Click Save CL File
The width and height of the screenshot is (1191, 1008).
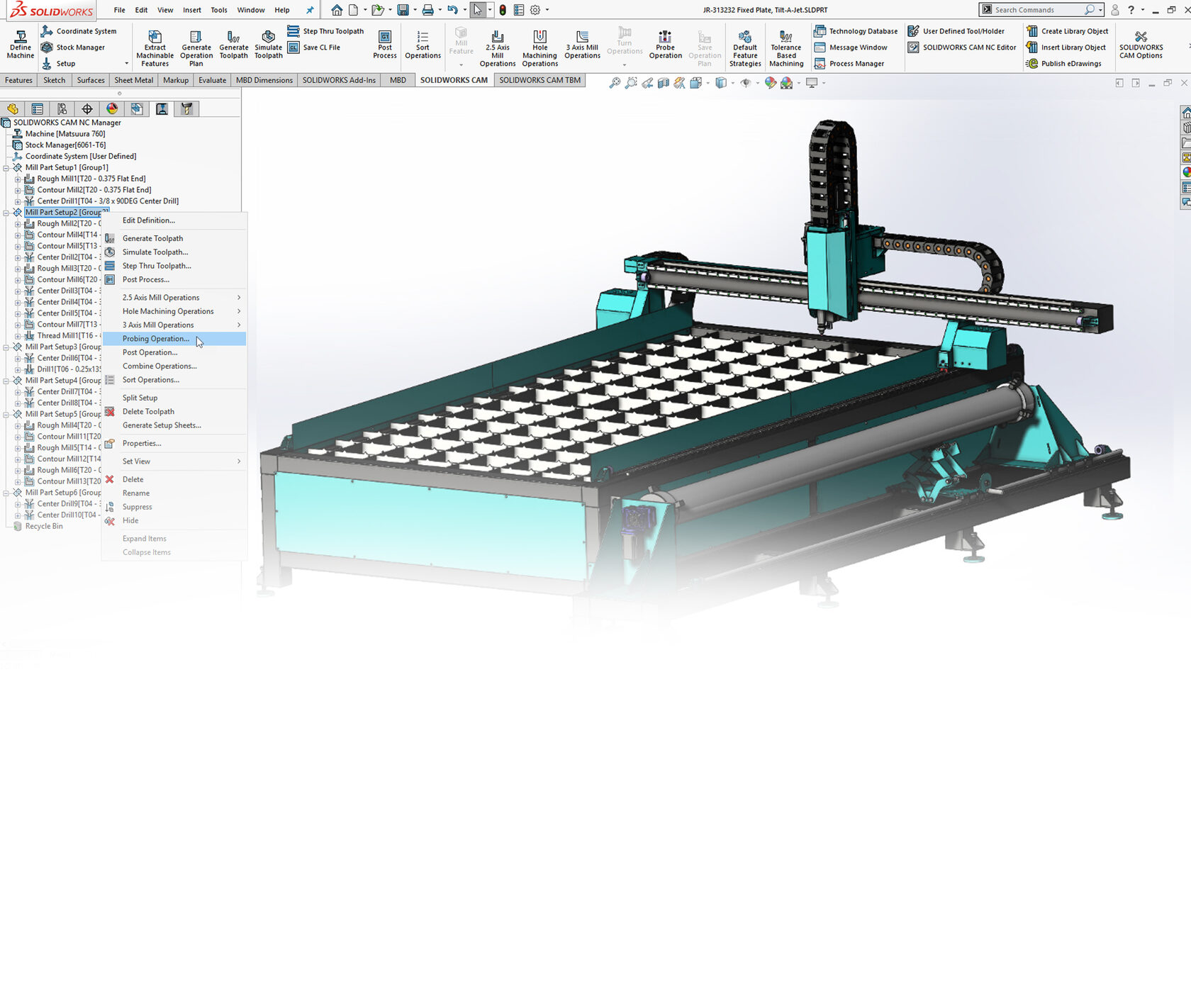click(314, 47)
